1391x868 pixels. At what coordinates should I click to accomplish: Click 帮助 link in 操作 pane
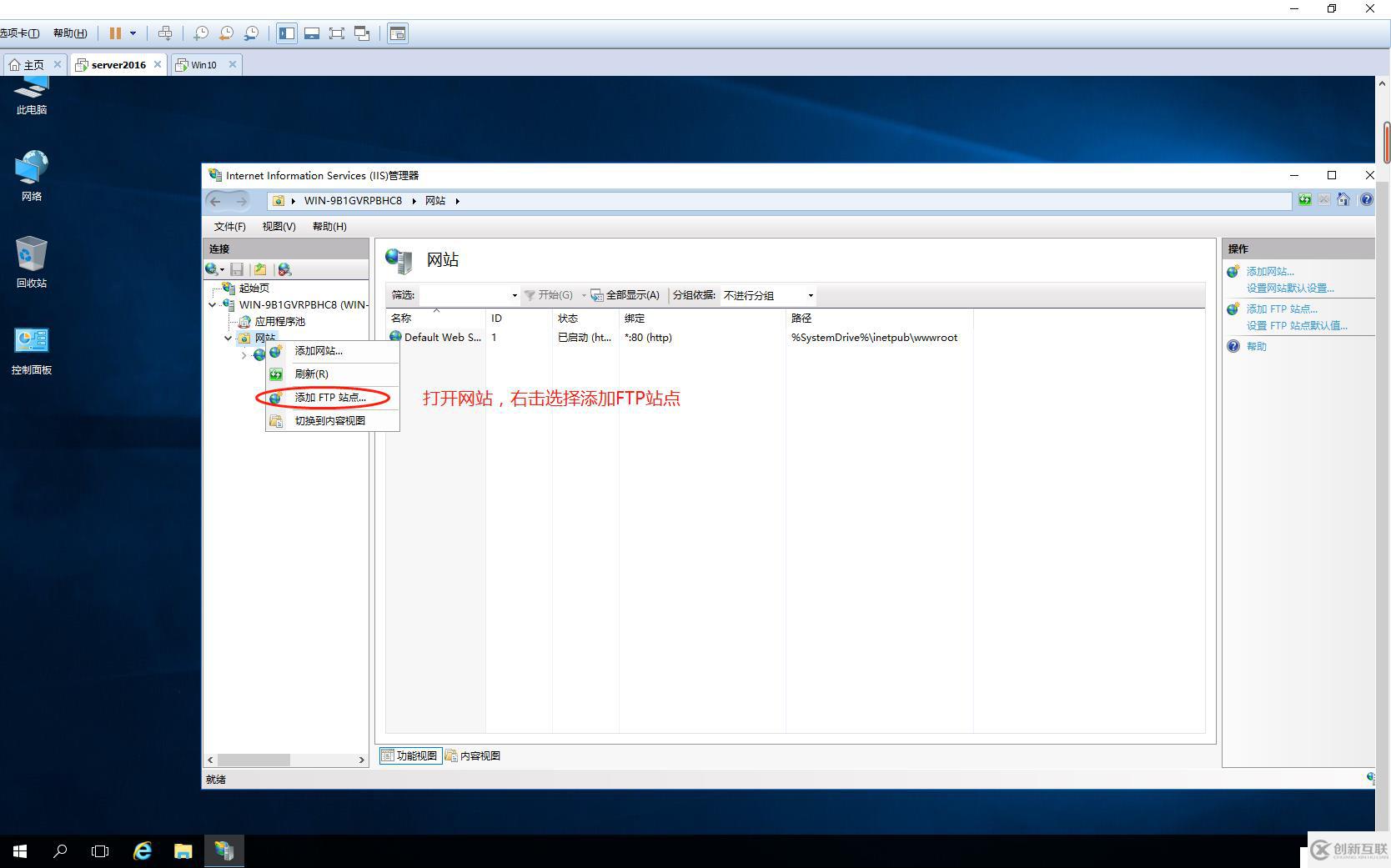tap(1256, 347)
